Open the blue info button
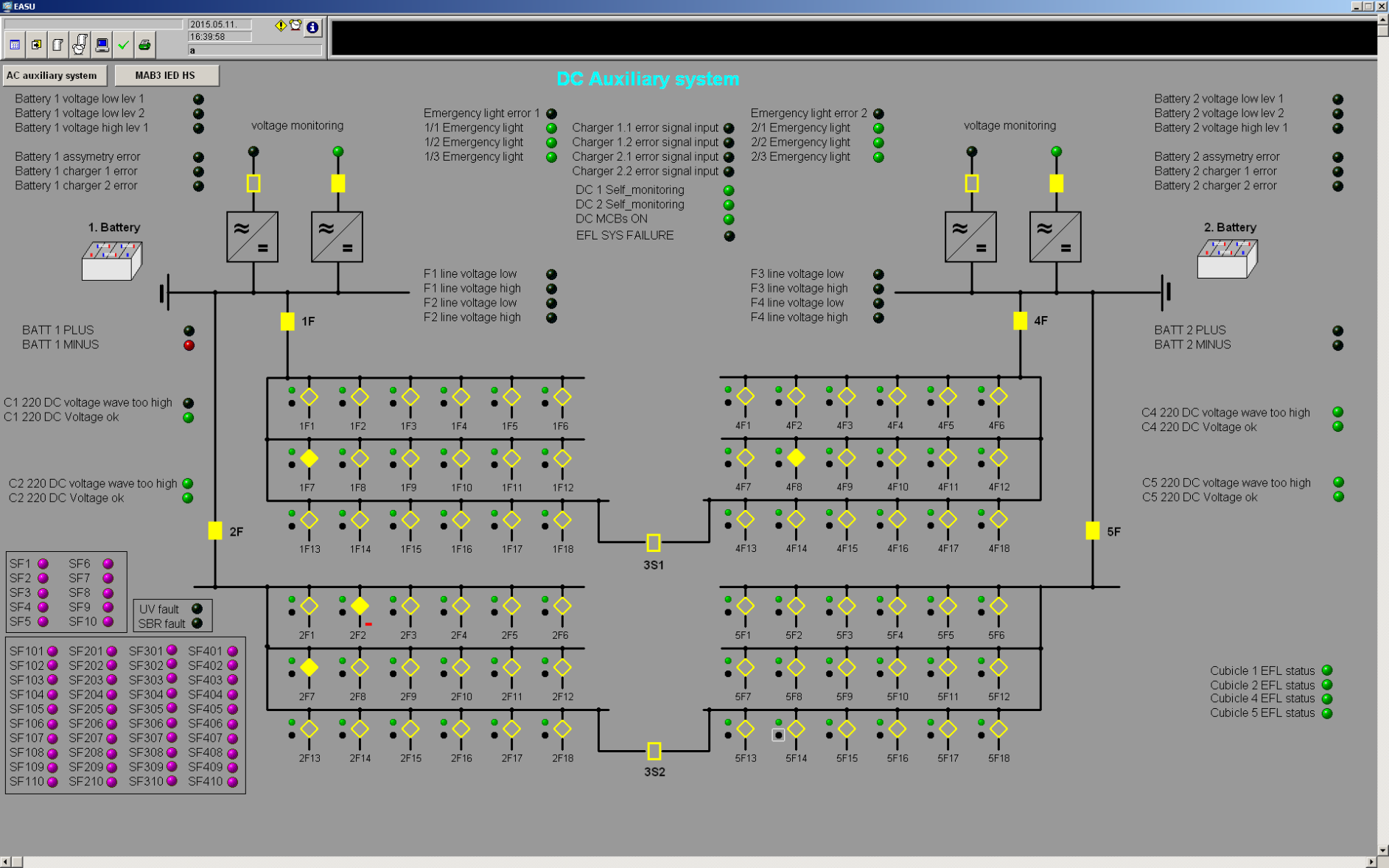Screen dimensions: 1389x868 click(x=313, y=27)
